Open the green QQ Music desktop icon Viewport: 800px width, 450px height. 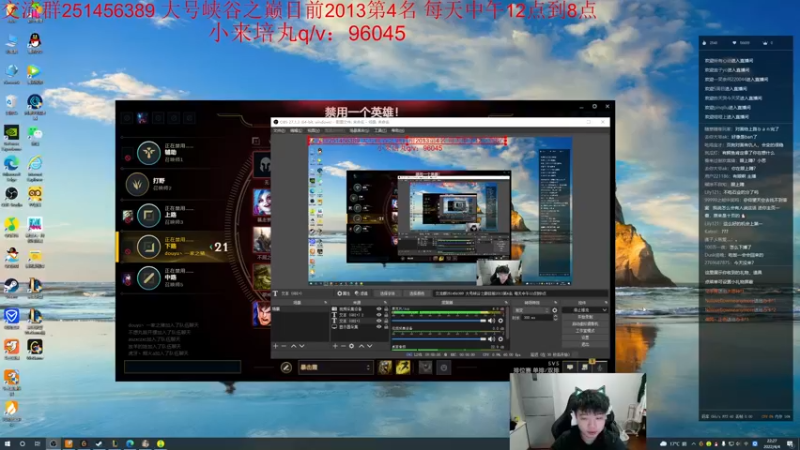11,226
